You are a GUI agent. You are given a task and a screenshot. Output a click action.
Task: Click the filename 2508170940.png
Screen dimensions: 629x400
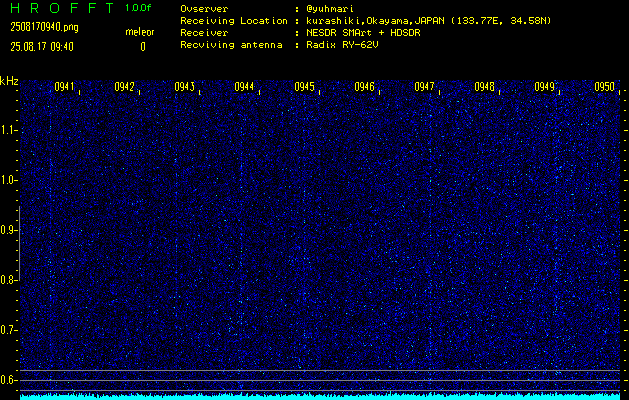(45, 27)
